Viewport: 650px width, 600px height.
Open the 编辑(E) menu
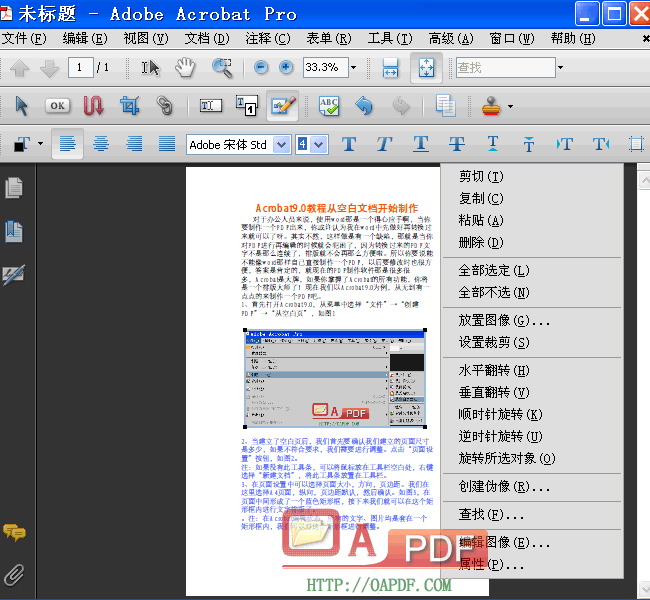click(x=85, y=39)
